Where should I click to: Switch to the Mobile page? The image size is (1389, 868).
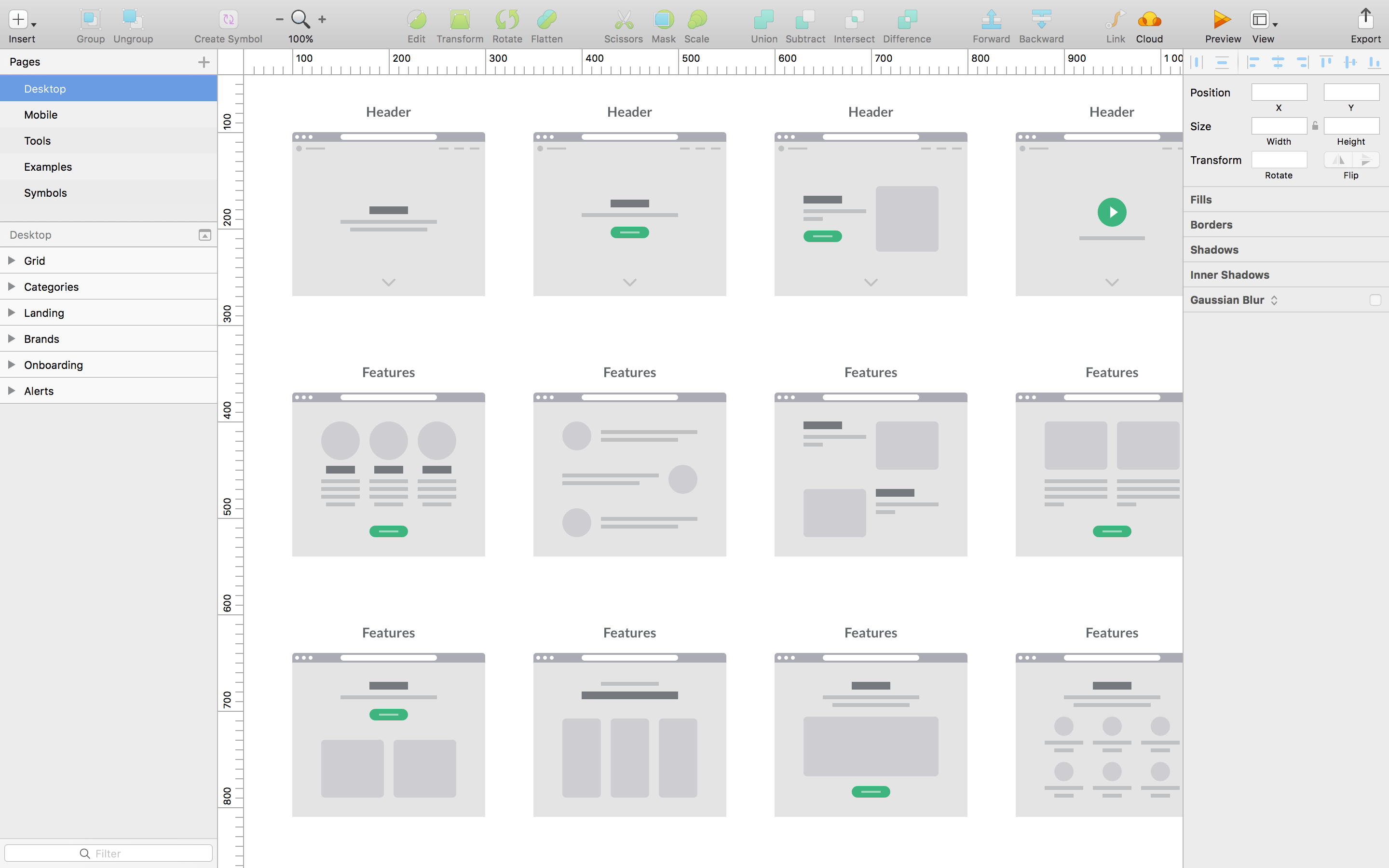pyautogui.click(x=41, y=114)
